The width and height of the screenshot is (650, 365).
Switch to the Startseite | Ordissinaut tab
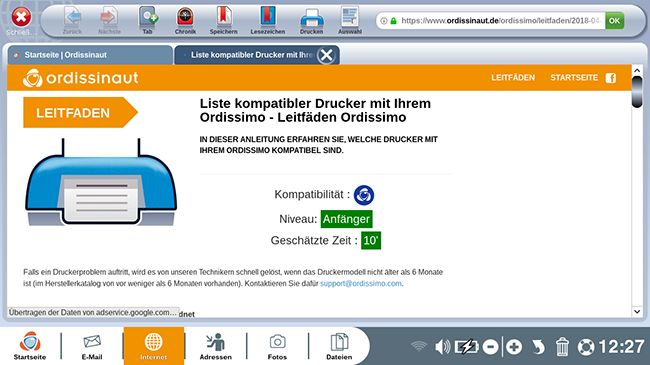(x=90, y=55)
